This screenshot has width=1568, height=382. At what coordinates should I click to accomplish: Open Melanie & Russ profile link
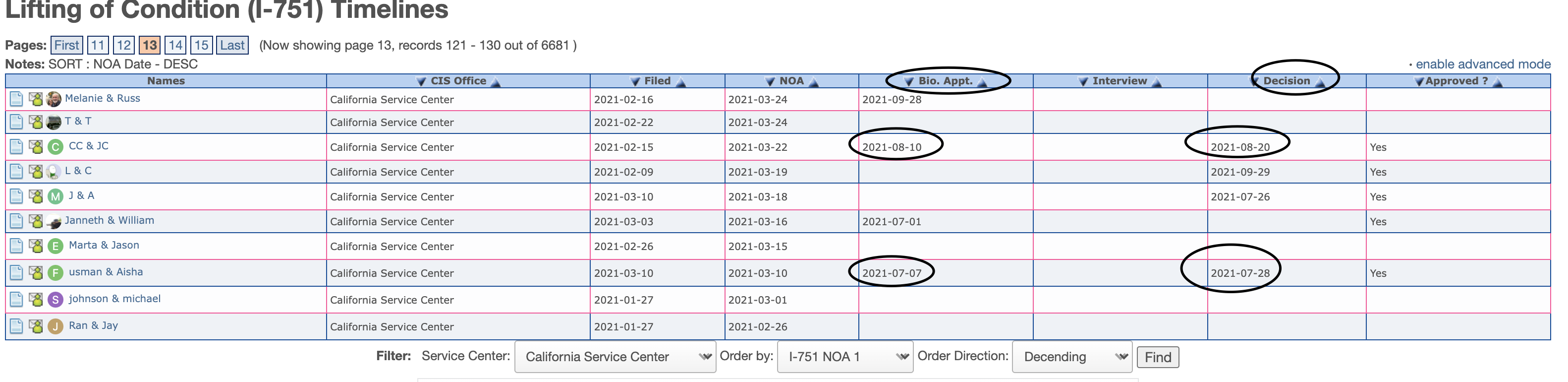pos(102,98)
